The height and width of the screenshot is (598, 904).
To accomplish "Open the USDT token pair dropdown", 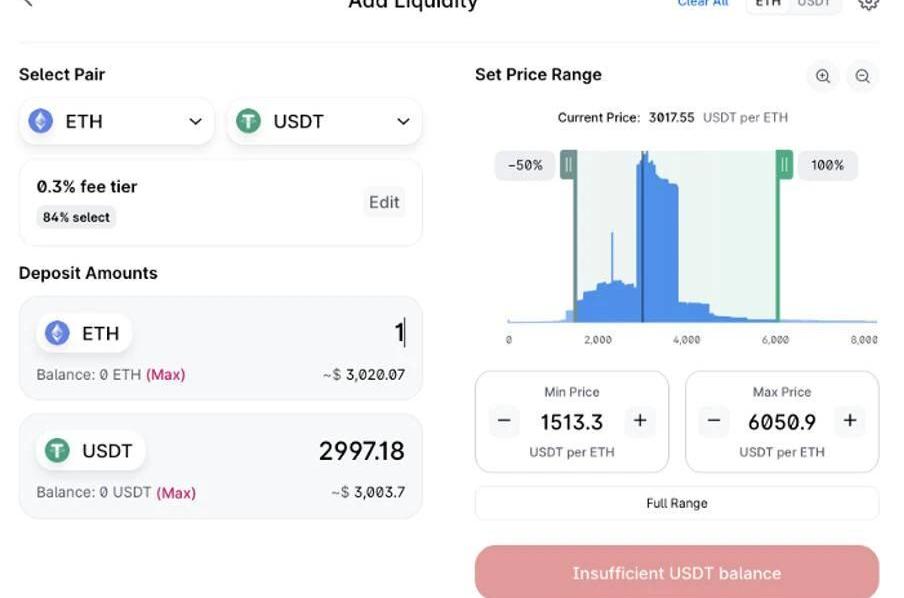I will [324, 121].
